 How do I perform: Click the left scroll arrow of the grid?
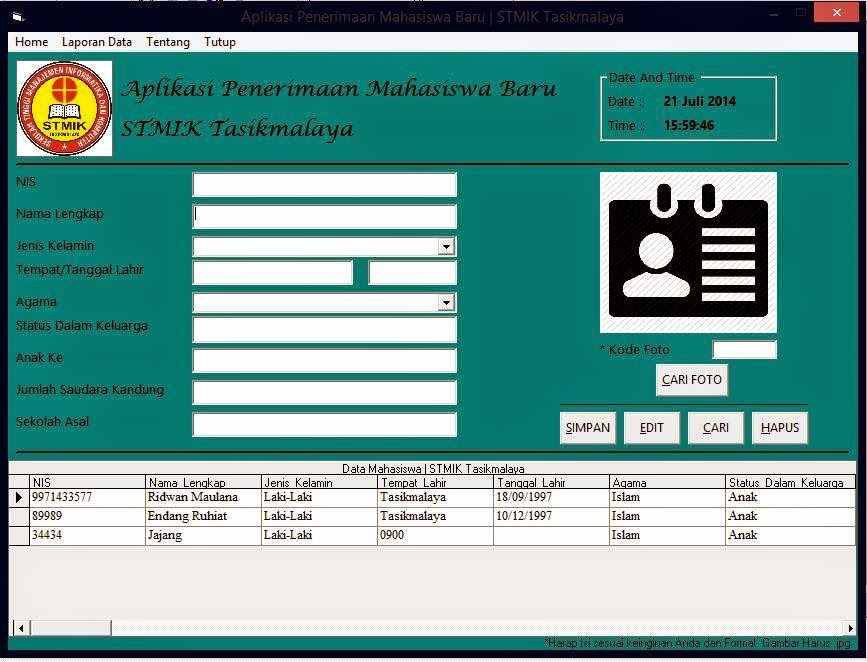(21, 628)
